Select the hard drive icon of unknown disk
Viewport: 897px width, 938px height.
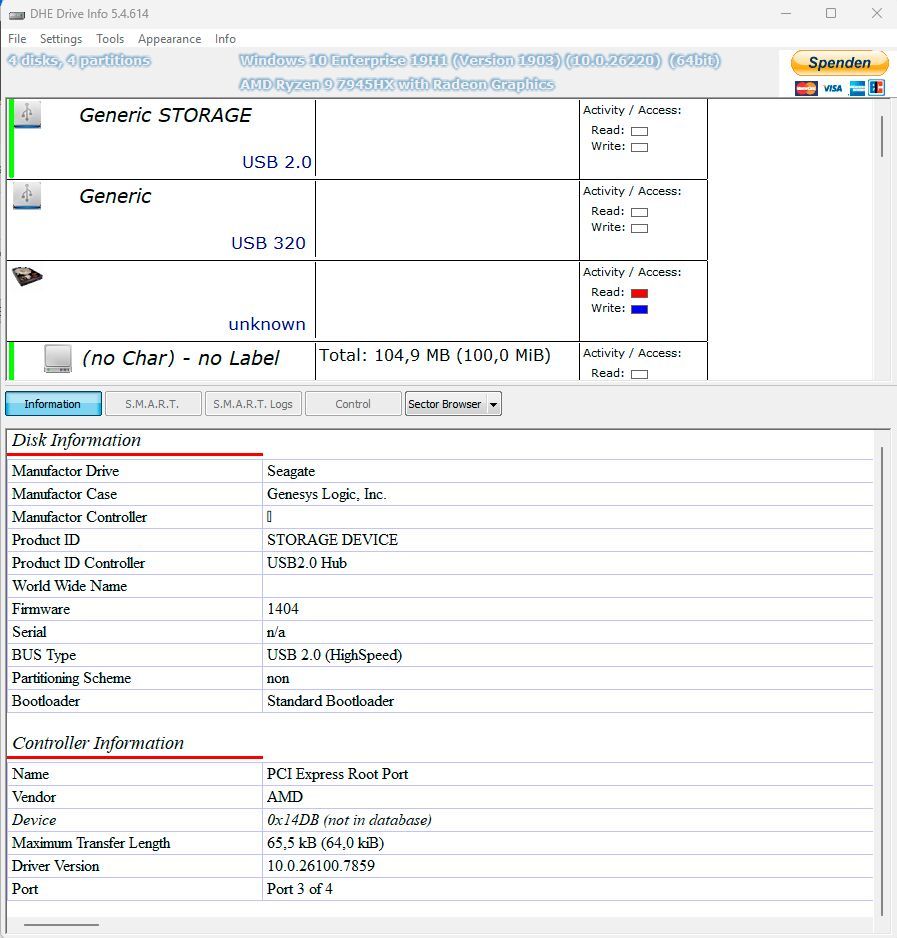(x=28, y=276)
